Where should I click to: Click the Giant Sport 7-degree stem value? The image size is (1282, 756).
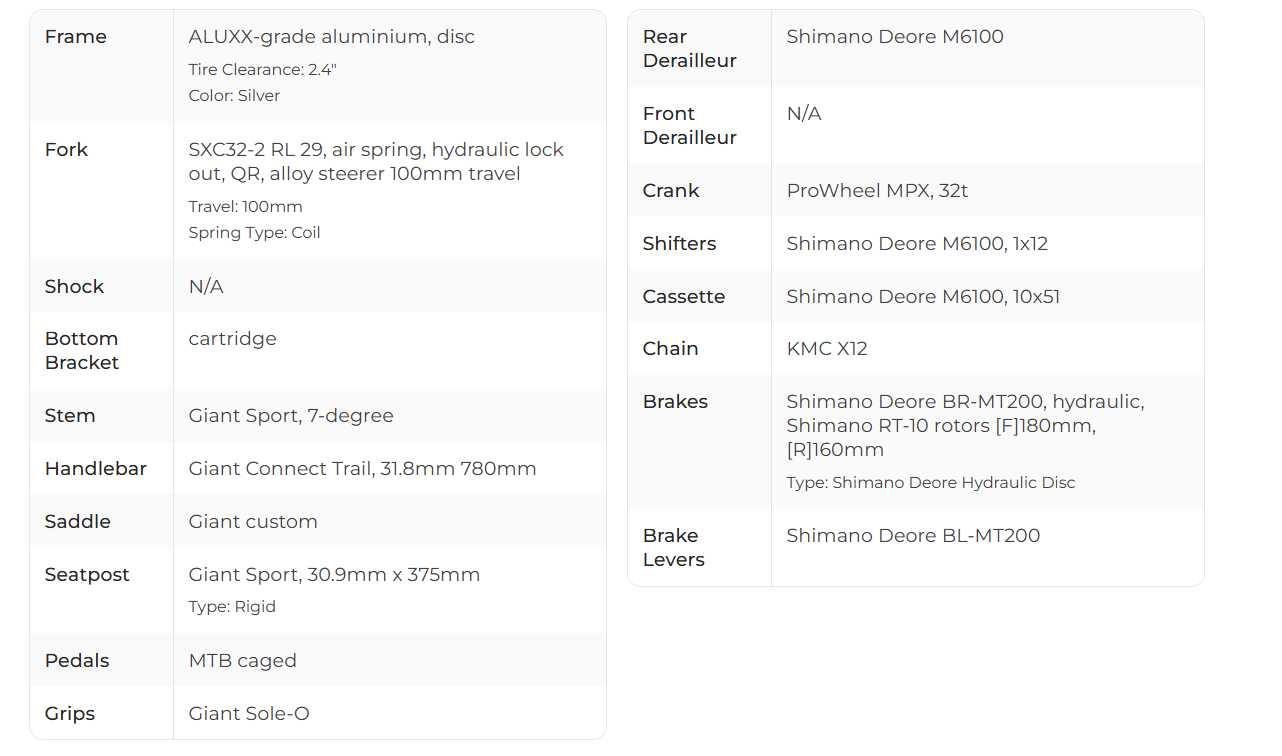[291, 416]
